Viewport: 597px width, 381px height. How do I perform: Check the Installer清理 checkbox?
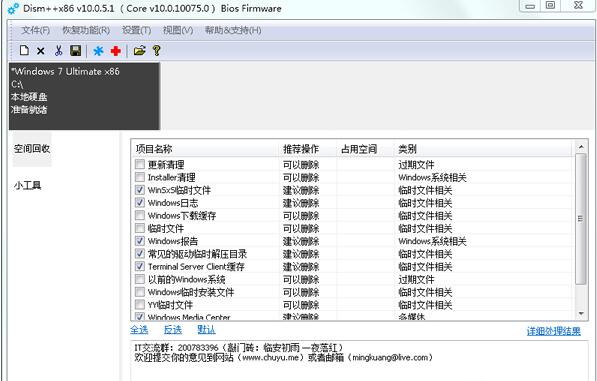(140, 177)
